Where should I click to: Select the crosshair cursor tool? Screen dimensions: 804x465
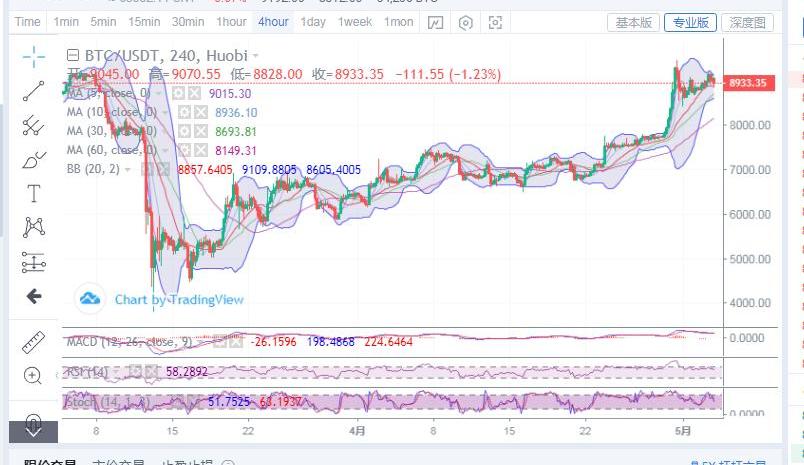tap(34, 56)
